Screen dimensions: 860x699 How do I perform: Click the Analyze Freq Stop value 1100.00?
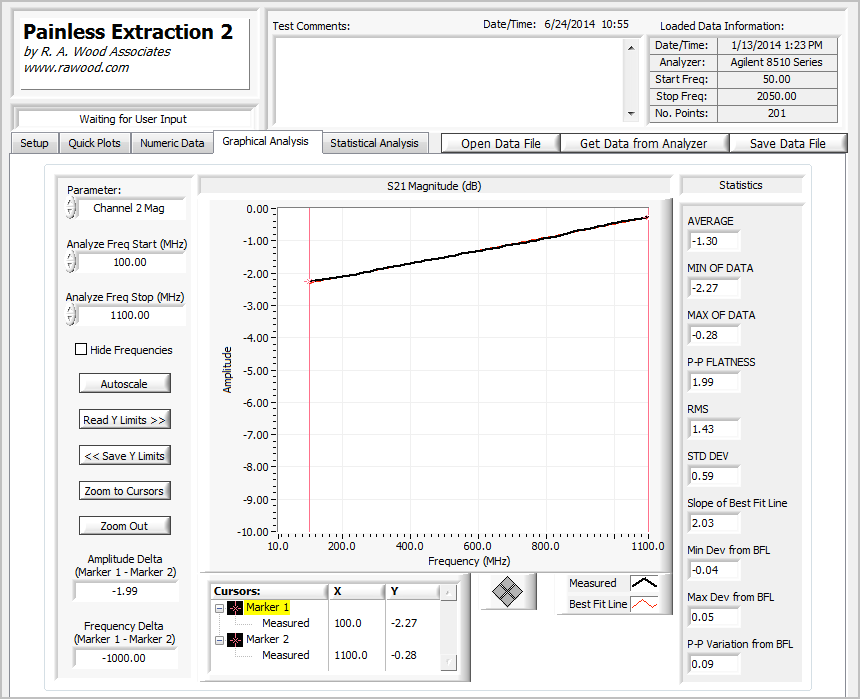click(130, 315)
